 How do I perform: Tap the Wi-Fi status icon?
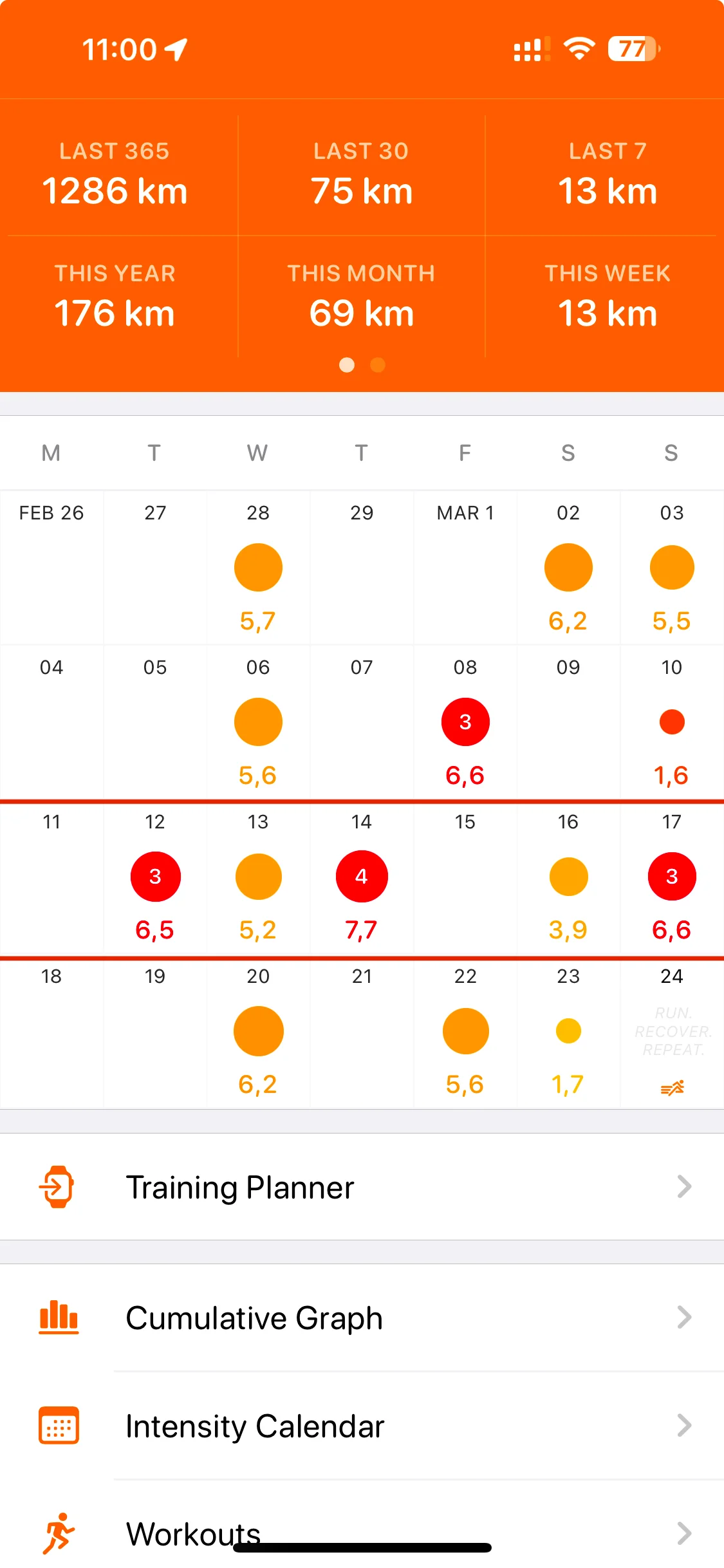click(x=579, y=49)
